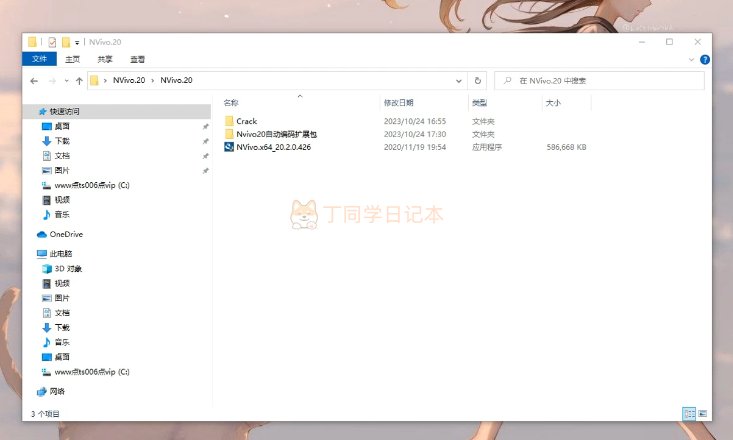The width and height of the screenshot is (733, 440).
Task: Select 快速访问 in navigation pane
Action: click(x=65, y=111)
